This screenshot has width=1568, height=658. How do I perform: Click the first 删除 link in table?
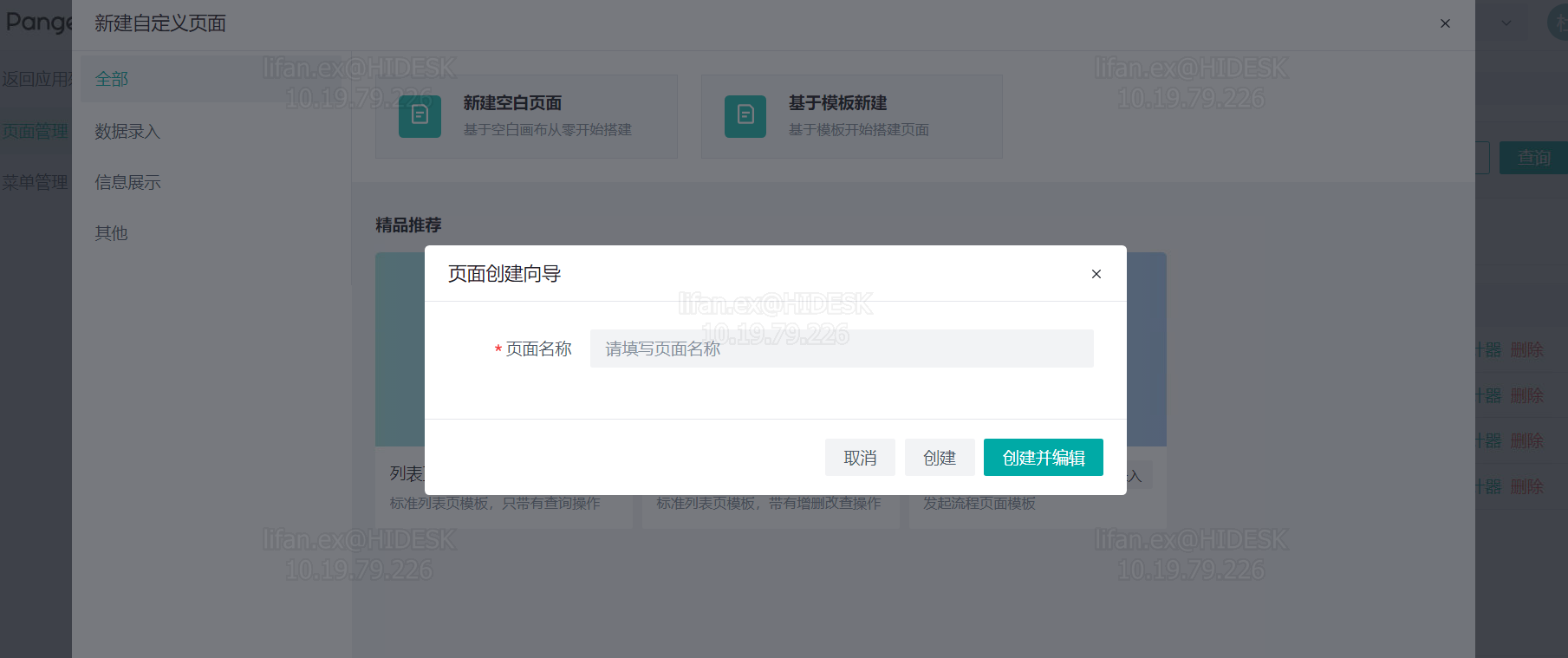click(x=1526, y=349)
